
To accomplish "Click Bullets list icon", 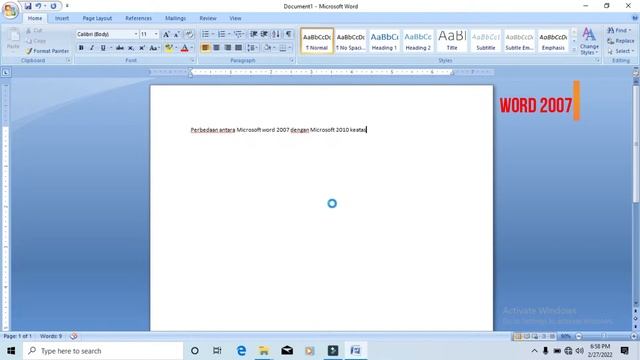I will tap(205, 34).
